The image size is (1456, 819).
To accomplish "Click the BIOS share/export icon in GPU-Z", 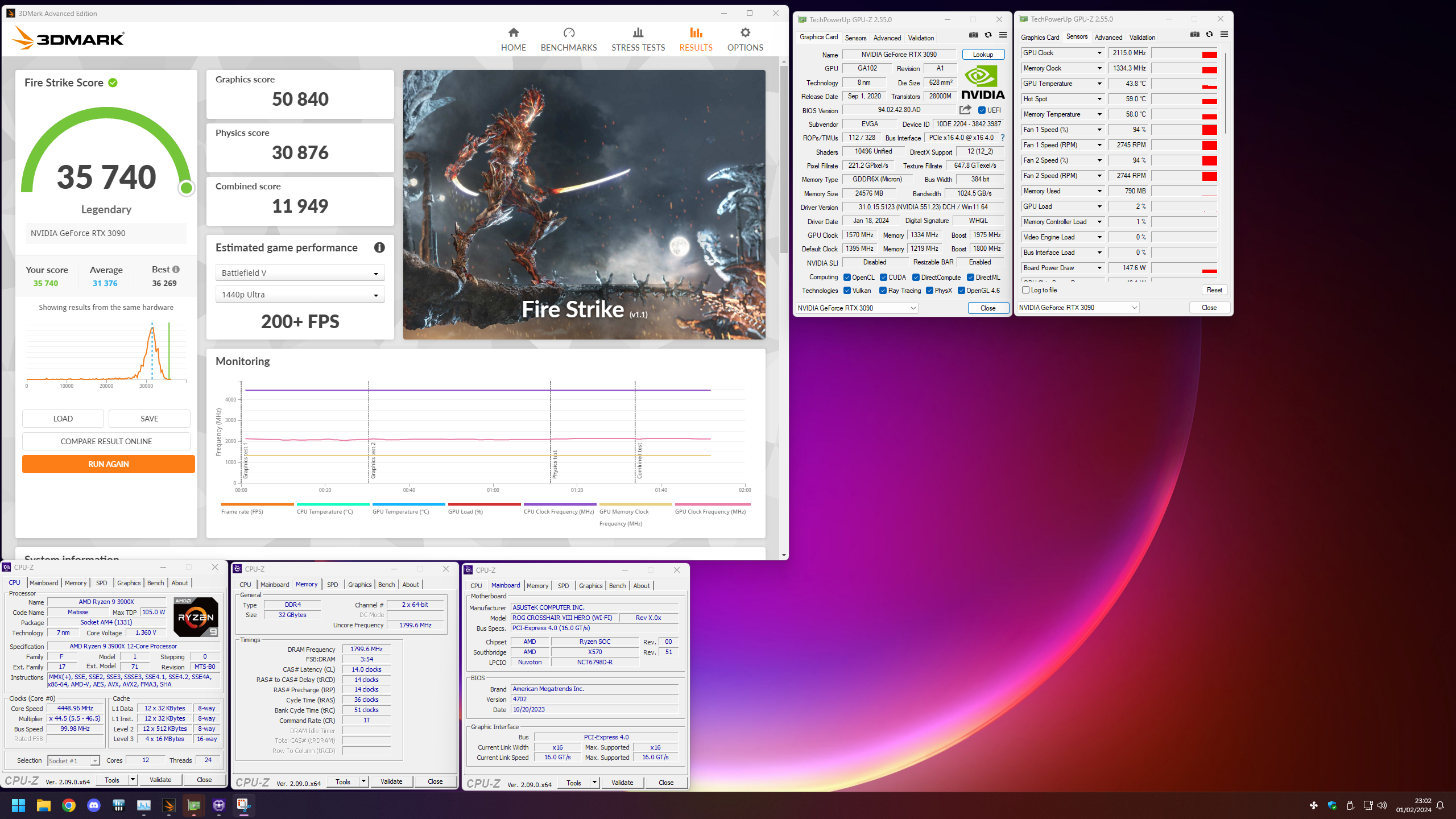I will pyautogui.click(x=965, y=110).
